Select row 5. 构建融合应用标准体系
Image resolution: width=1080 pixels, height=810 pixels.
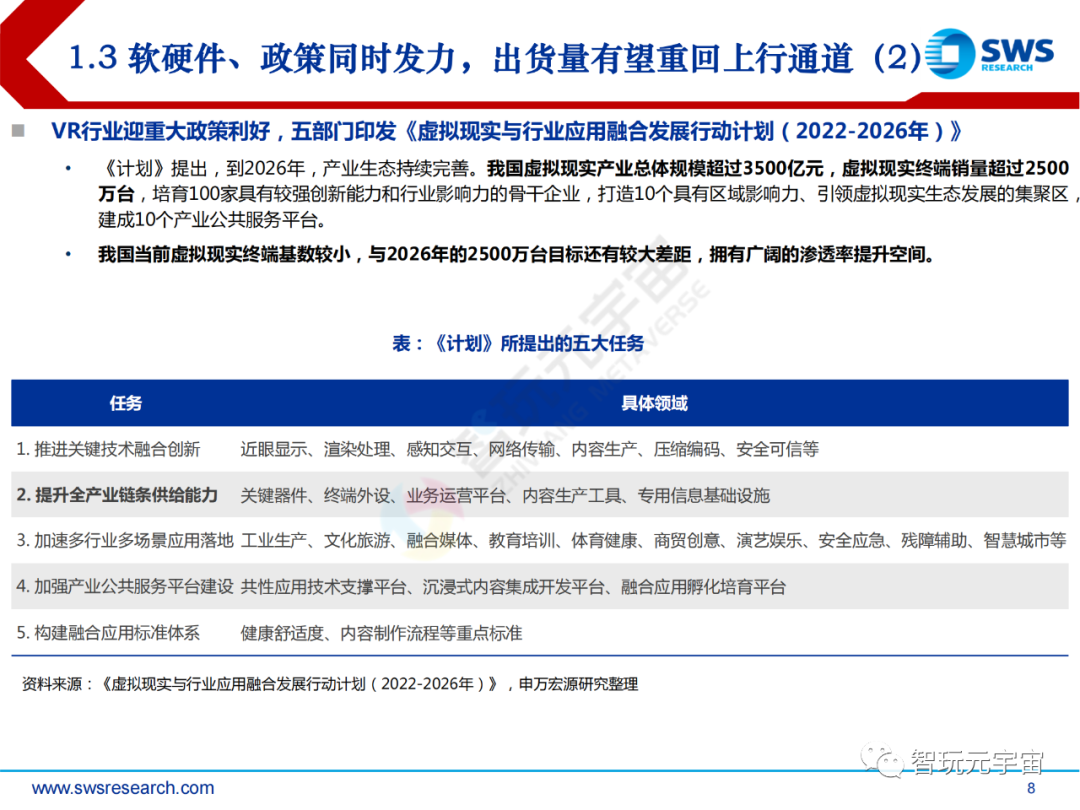(539, 632)
